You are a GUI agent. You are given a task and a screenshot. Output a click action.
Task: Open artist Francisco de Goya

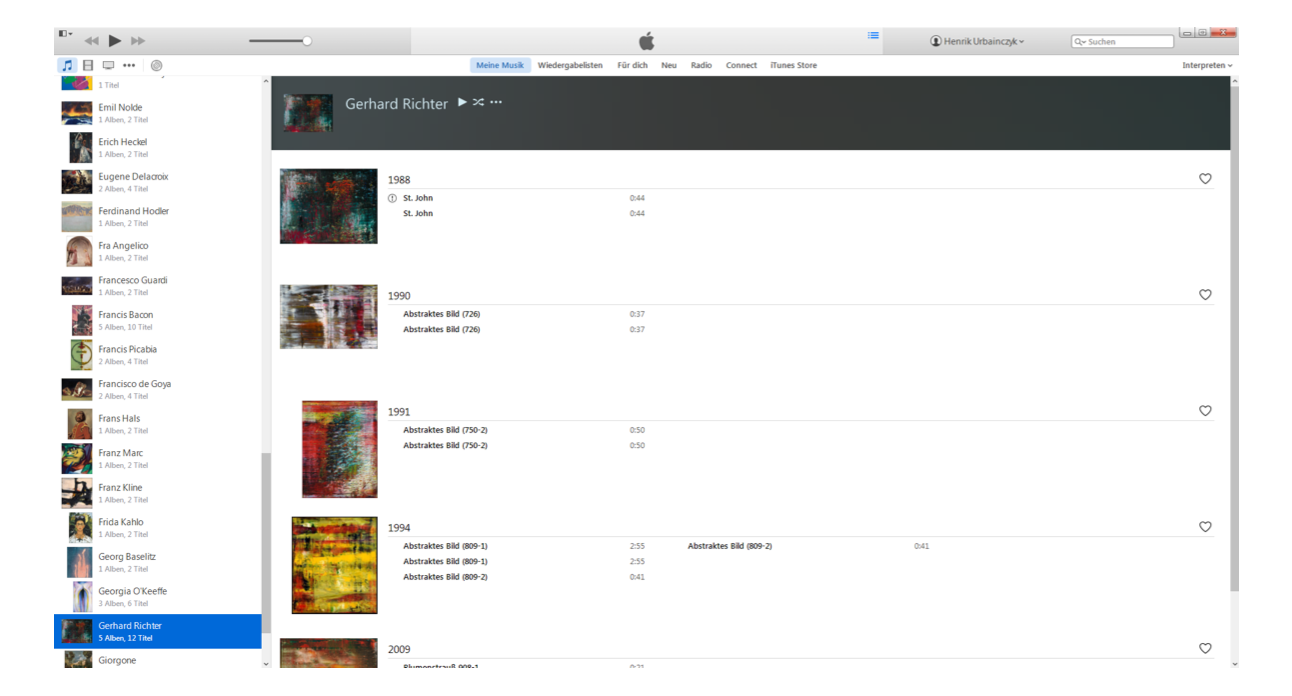(x=158, y=389)
